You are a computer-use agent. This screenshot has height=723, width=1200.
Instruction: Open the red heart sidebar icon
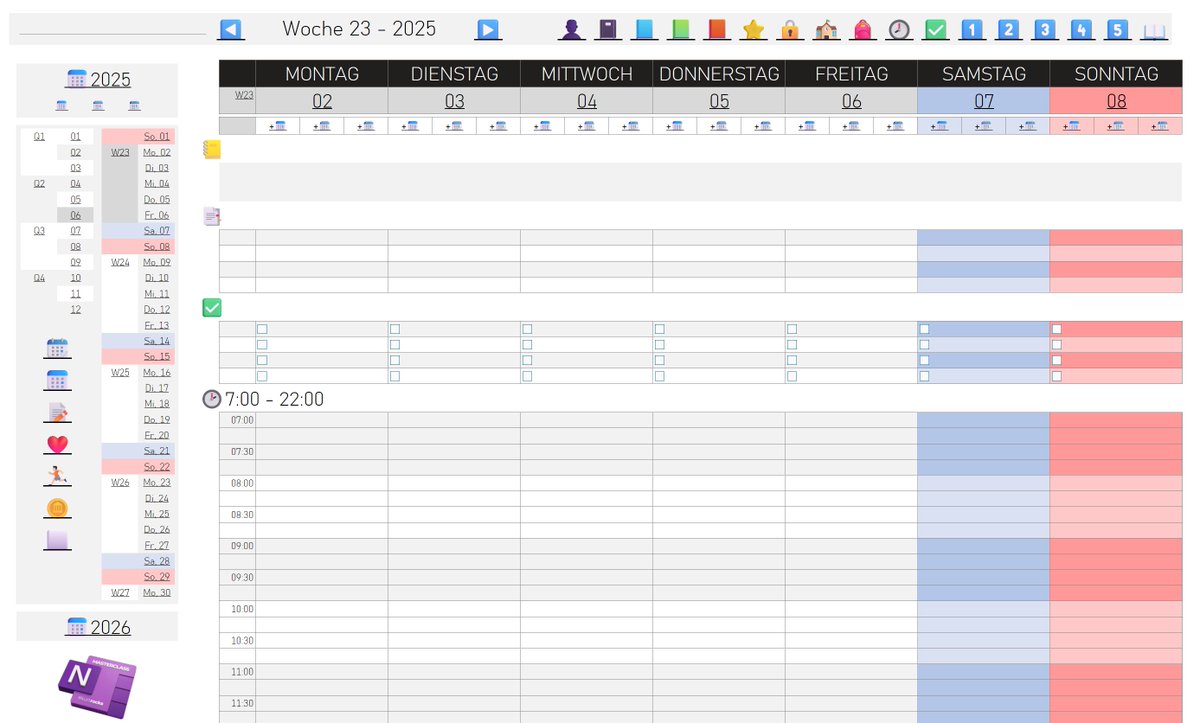(x=58, y=444)
